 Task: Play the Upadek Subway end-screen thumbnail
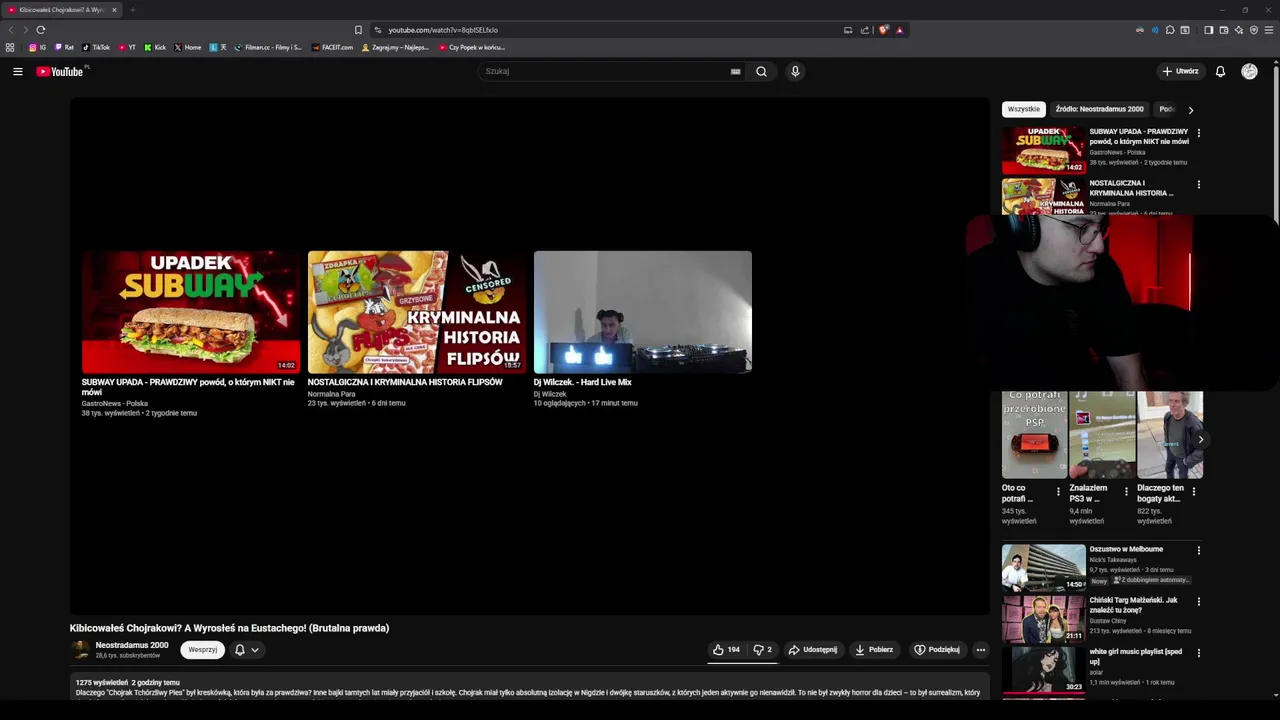click(x=190, y=312)
